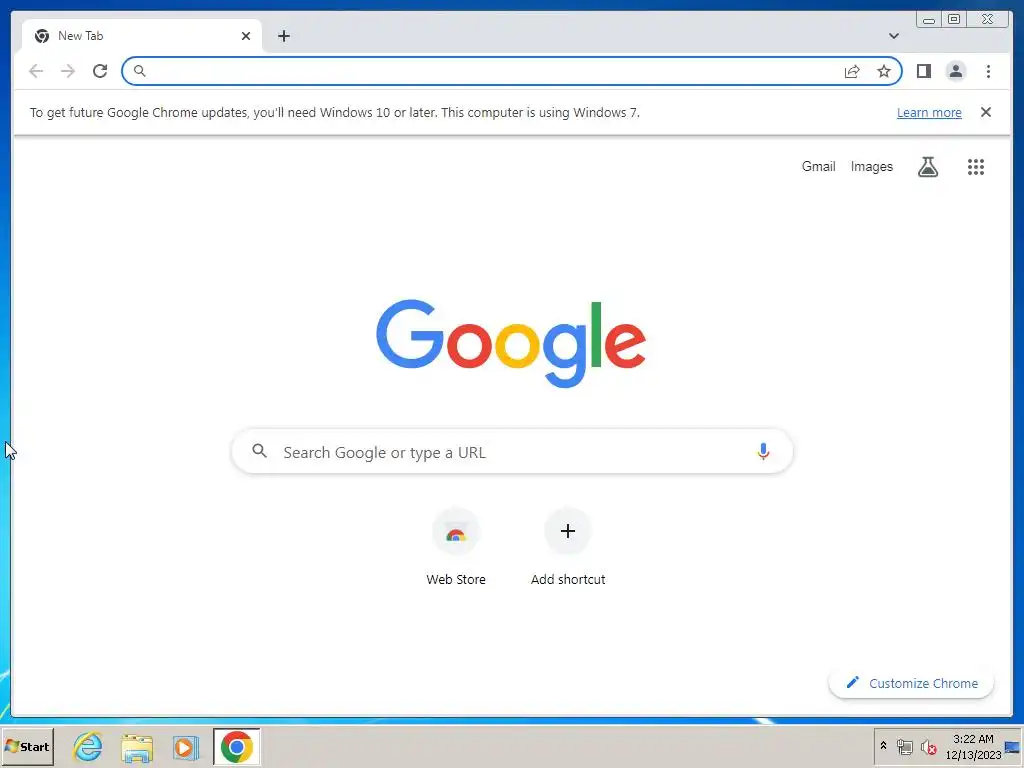1024x768 pixels.
Task: Expand the tab search chevron
Action: coord(893,36)
